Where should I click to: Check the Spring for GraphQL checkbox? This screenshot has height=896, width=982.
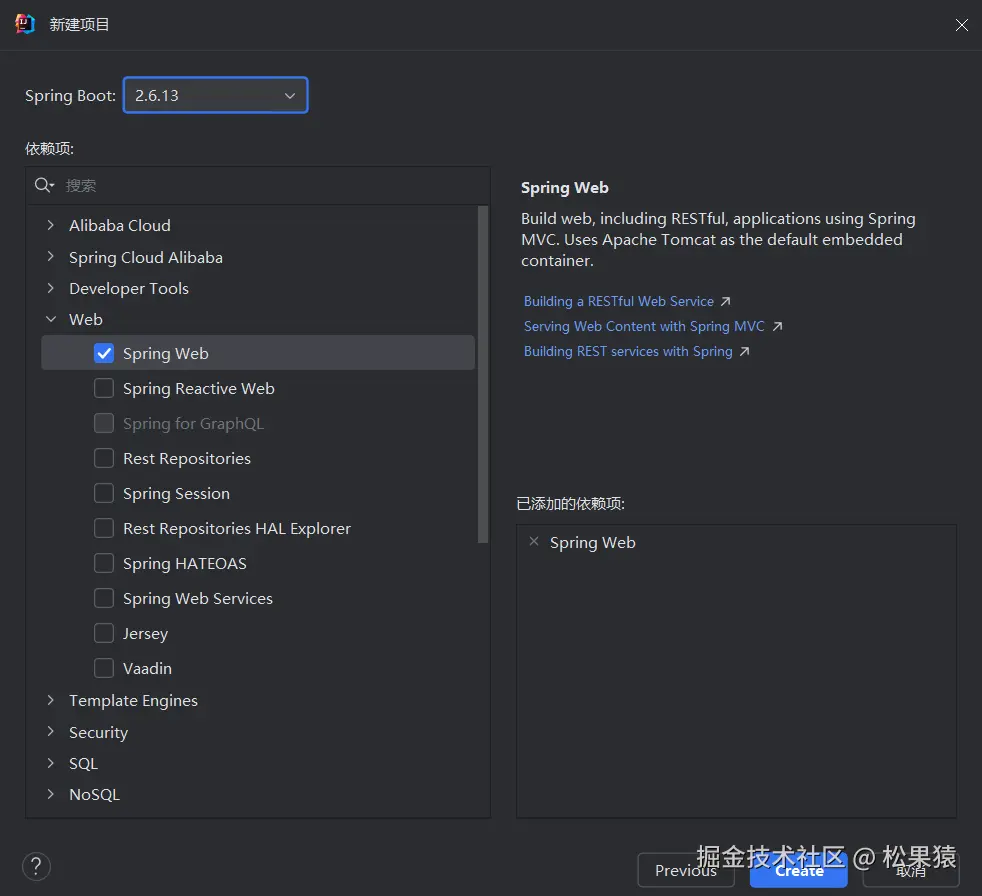[104, 423]
